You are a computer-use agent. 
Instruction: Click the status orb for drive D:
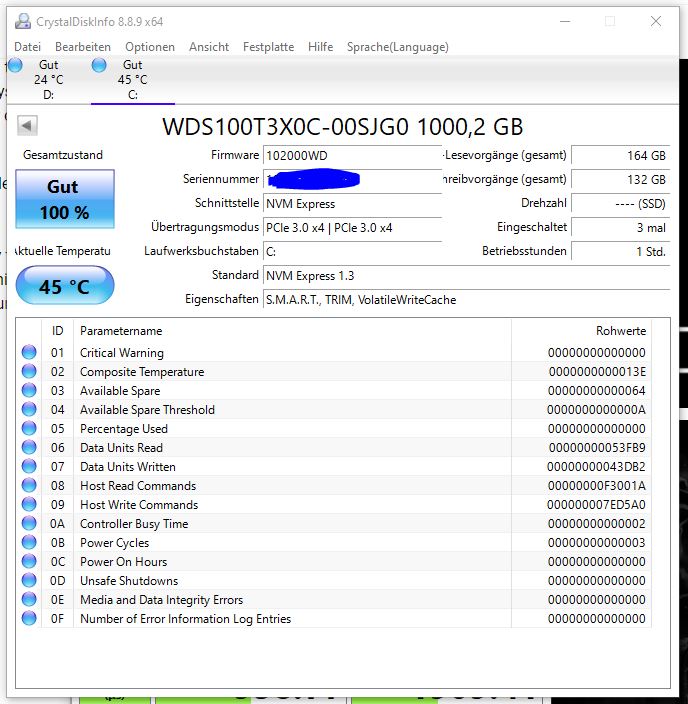coord(15,65)
